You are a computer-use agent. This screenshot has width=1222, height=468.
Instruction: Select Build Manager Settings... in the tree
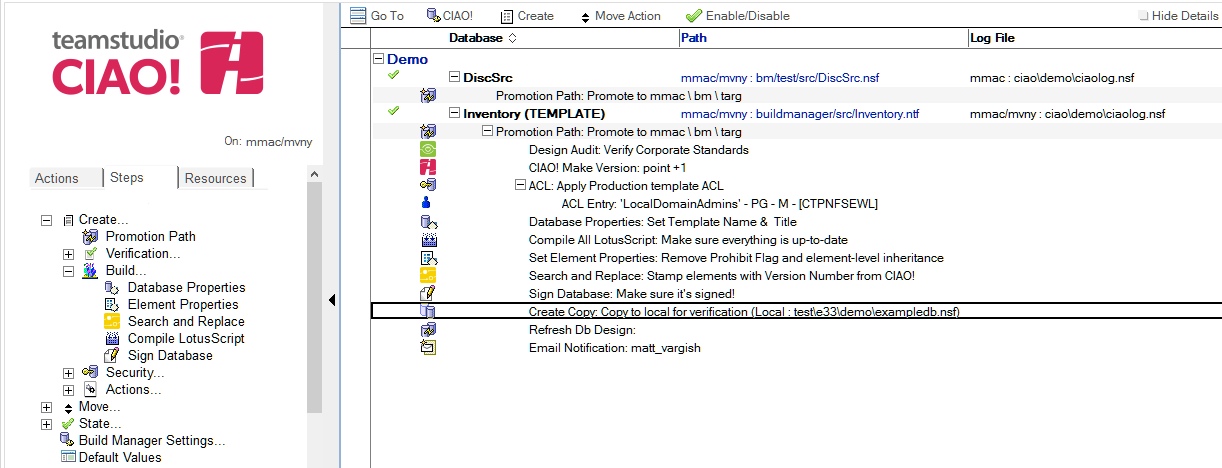point(152,441)
